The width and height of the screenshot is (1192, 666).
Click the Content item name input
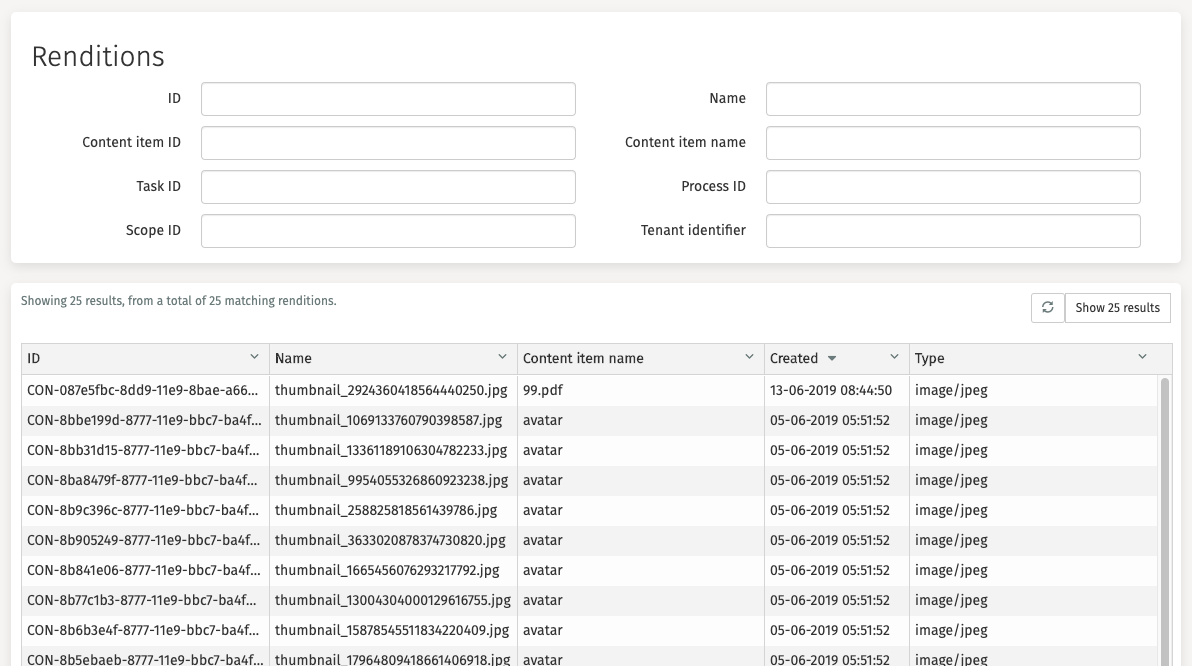pos(952,143)
